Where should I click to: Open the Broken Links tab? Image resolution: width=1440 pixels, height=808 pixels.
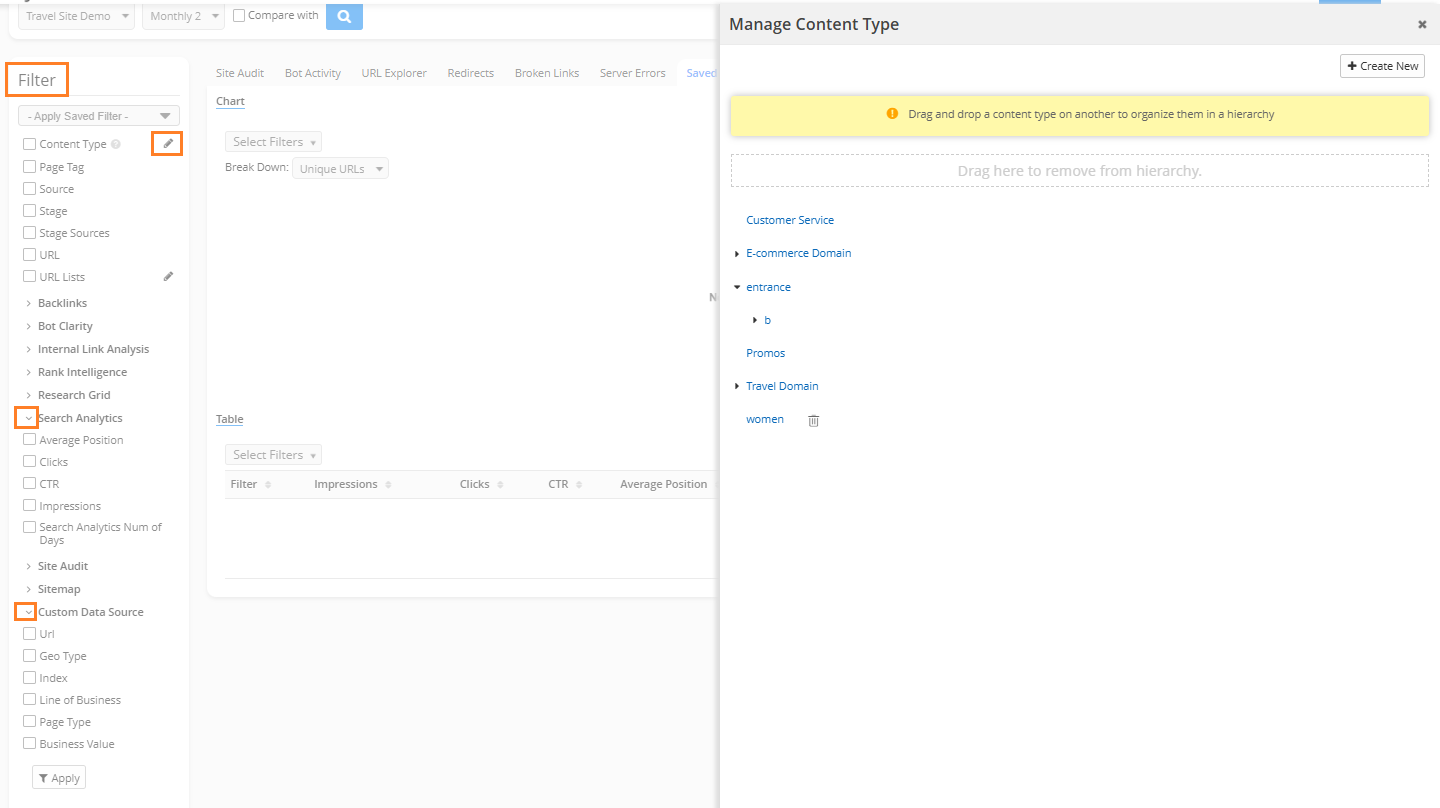tap(546, 73)
